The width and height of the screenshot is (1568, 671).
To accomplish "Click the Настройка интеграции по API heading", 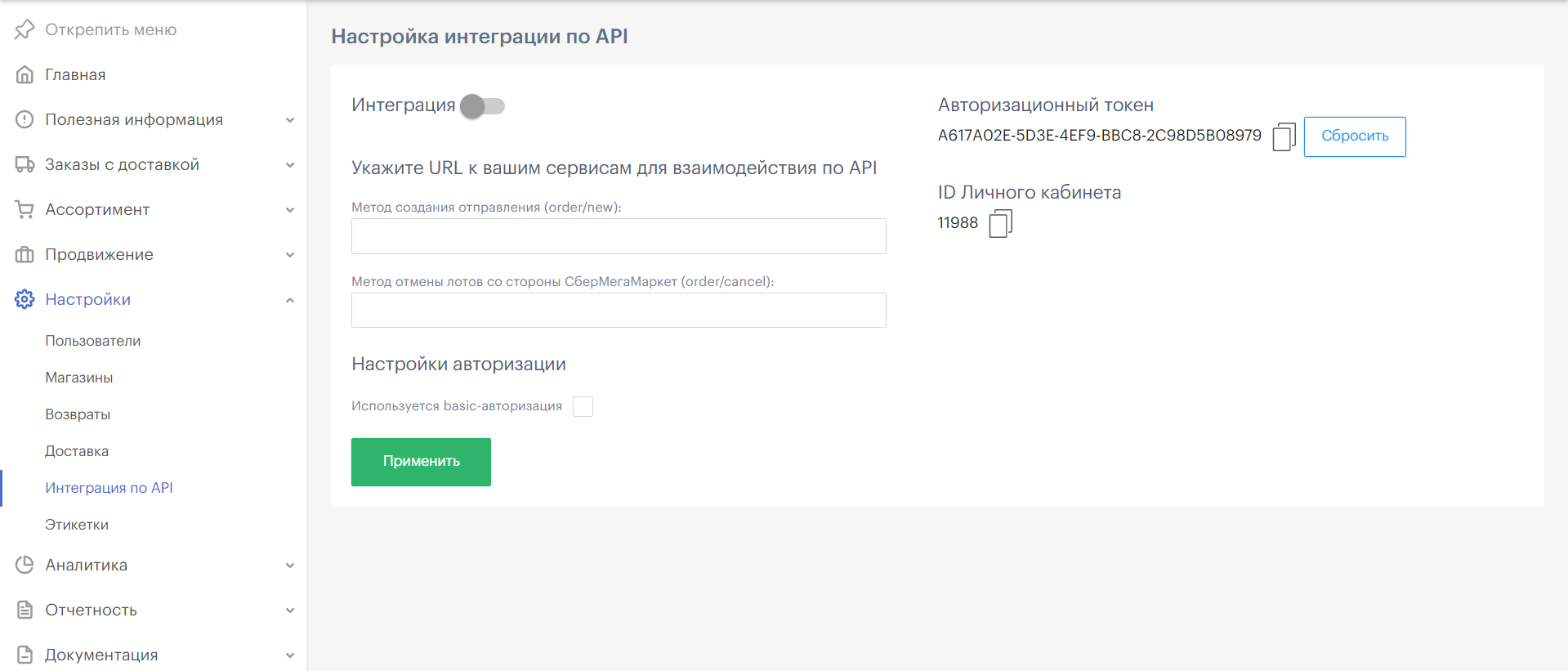I will [480, 36].
